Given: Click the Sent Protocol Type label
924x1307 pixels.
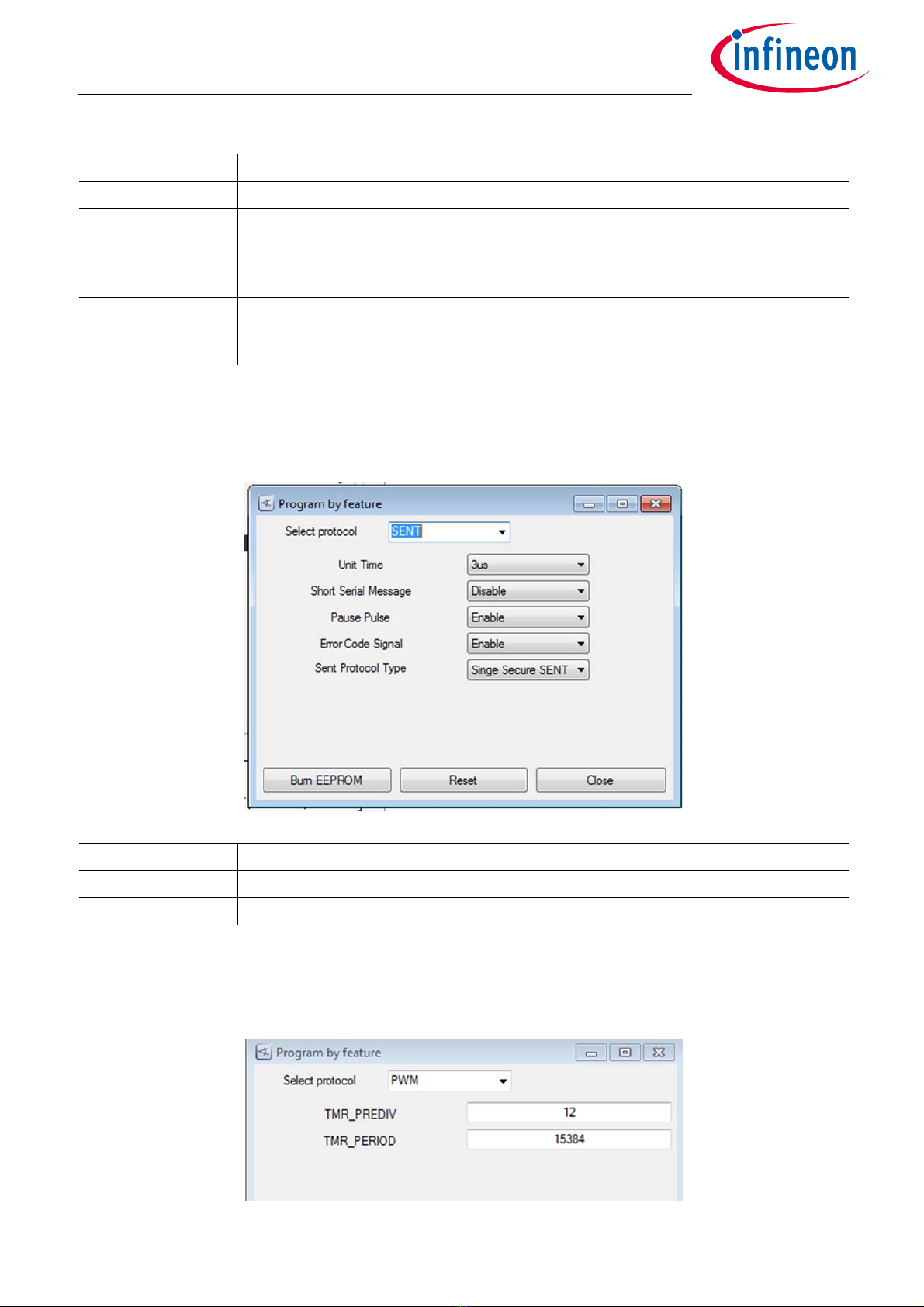Looking at the screenshot, I should [360, 668].
